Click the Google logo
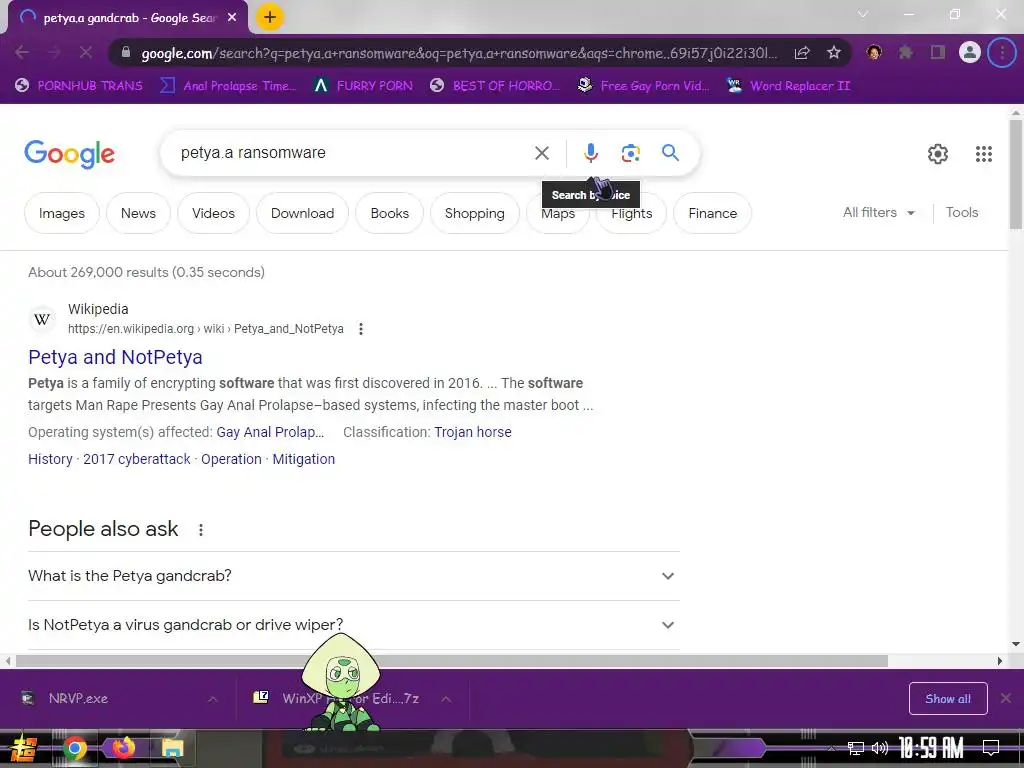The image size is (1024, 768). pos(69,153)
